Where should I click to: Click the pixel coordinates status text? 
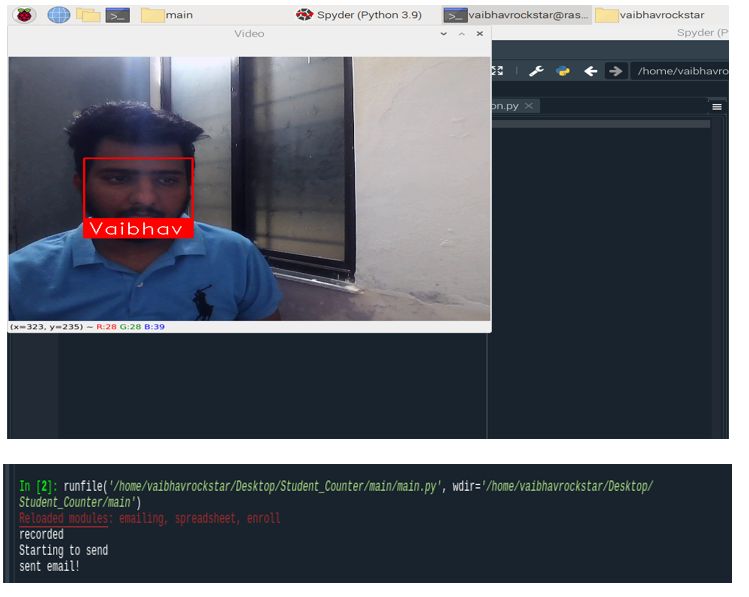pos(46,327)
